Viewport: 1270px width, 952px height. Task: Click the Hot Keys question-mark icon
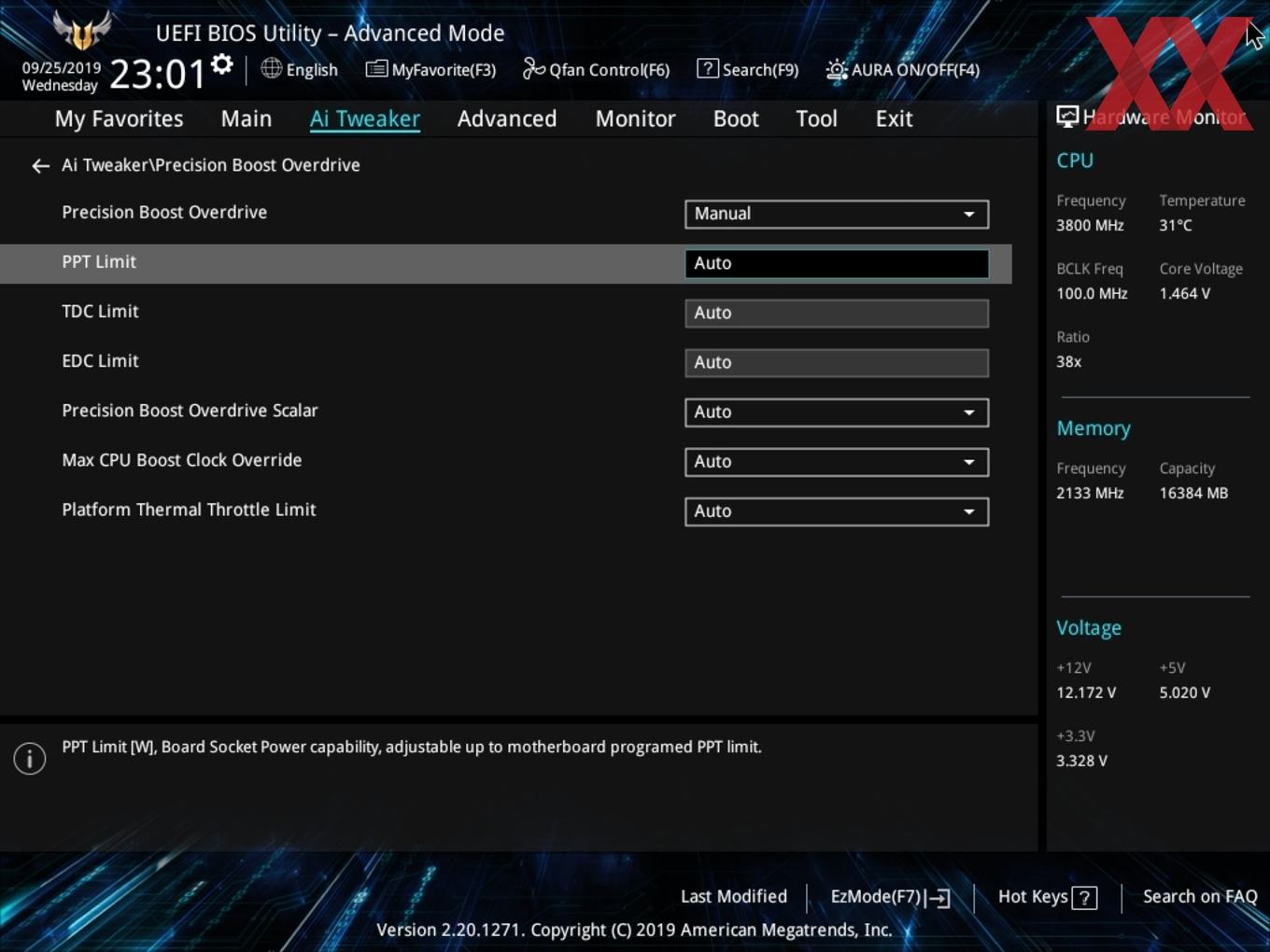pos(1084,898)
